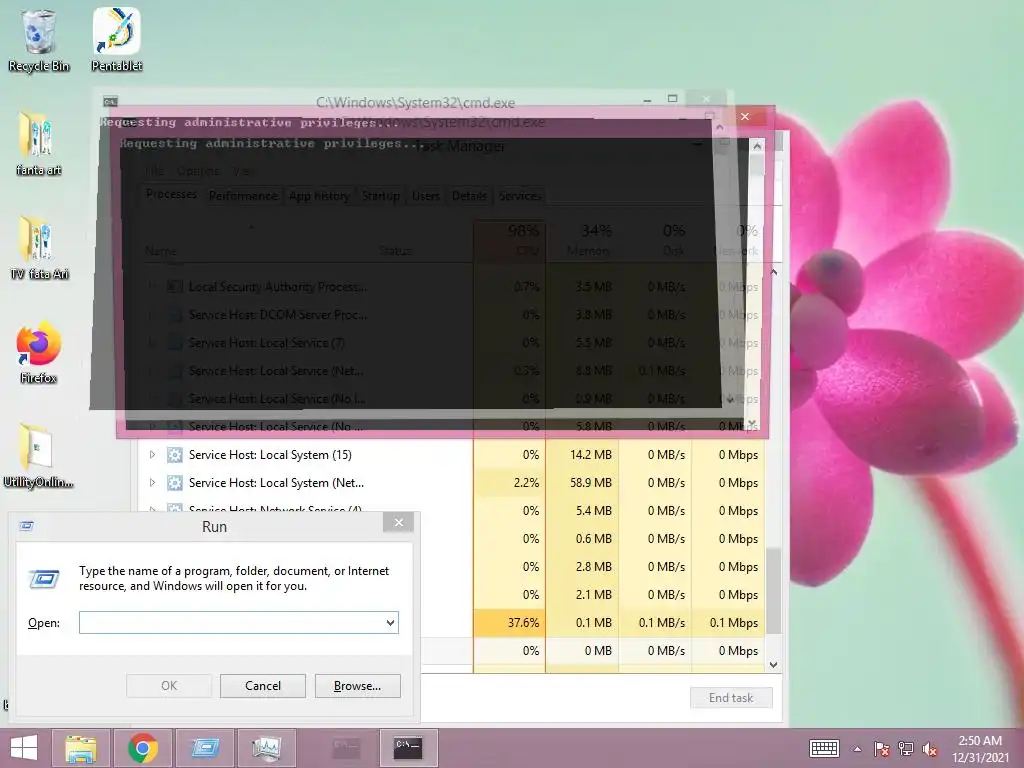This screenshot has height=768, width=1024.
Task: Click the OK button in Run
Action: click(x=169, y=686)
